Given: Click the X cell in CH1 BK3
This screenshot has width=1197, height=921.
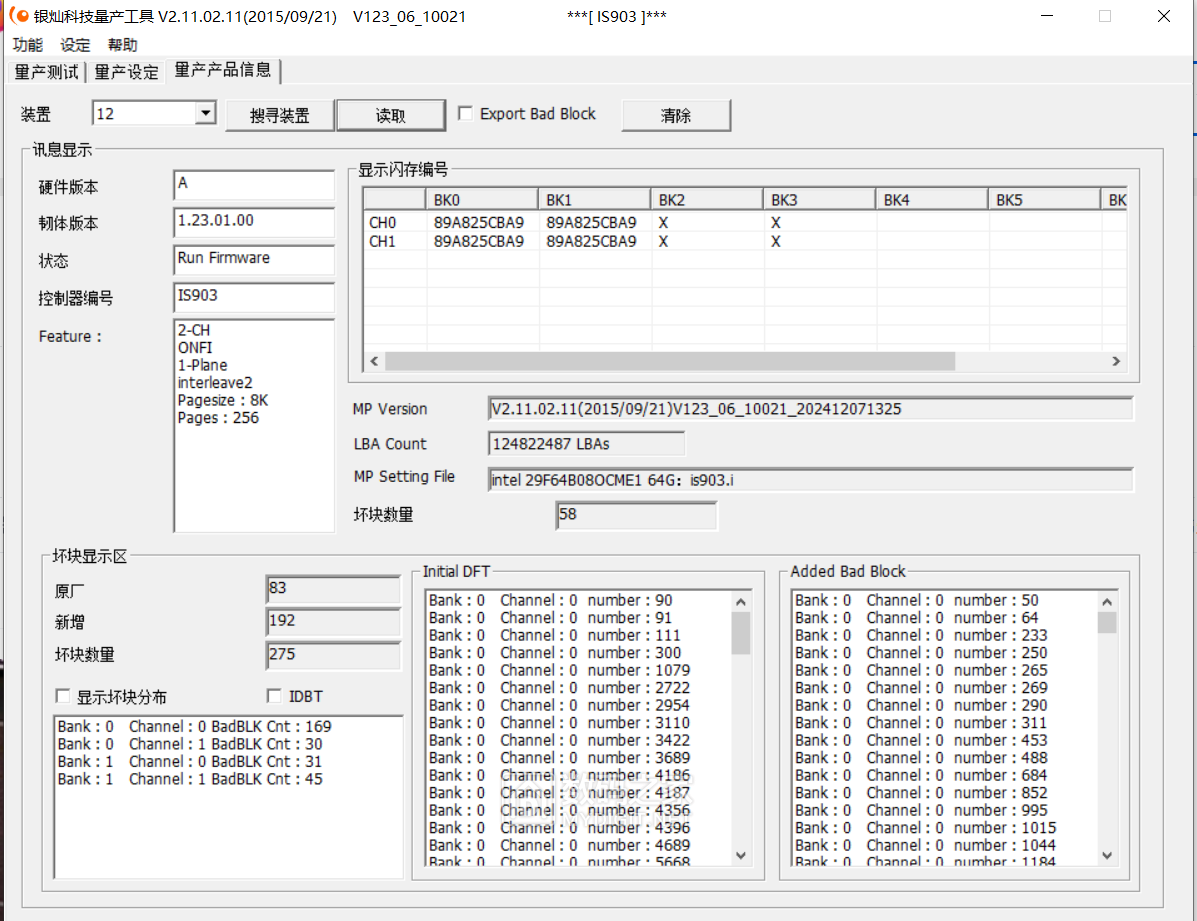Looking at the screenshot, I should 776,242.
